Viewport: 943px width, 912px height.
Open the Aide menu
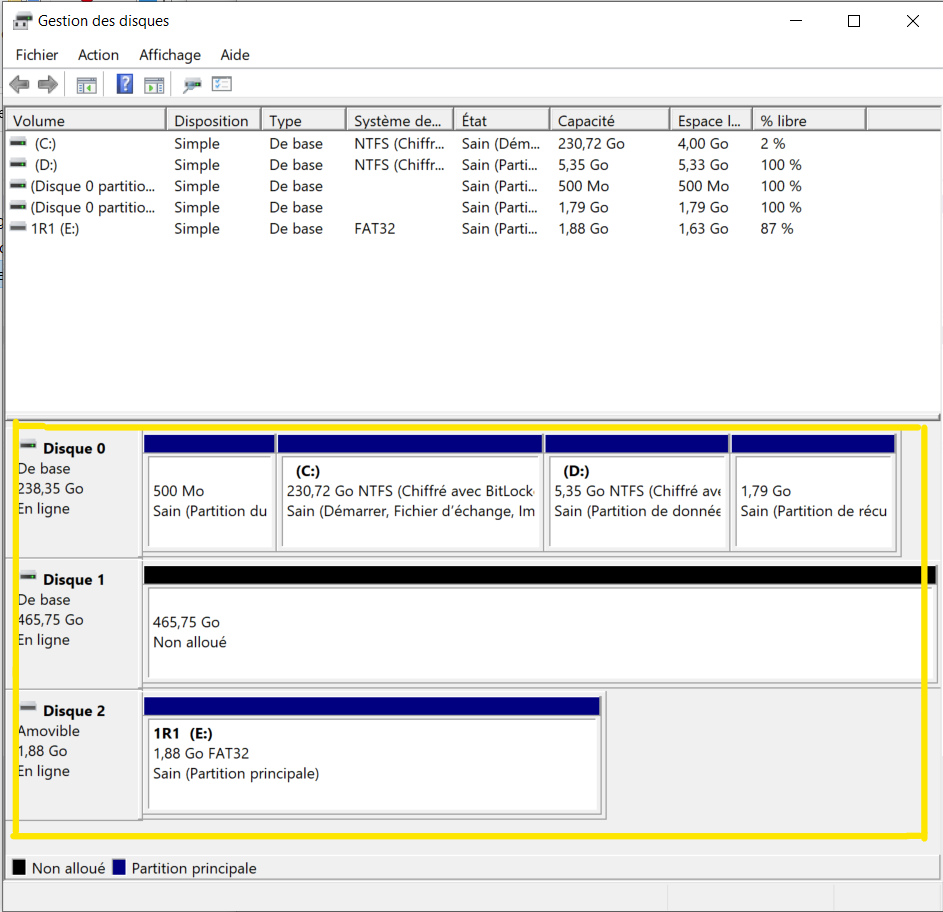click(x=235, y=55)
